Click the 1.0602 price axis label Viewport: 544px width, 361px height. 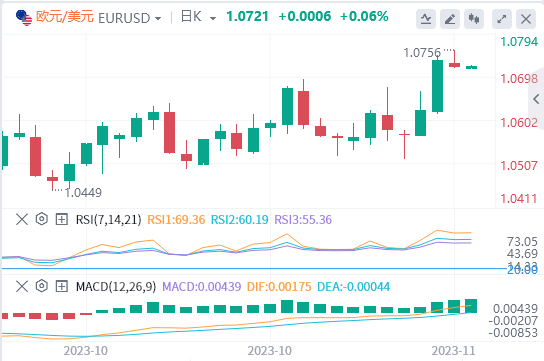point(519,123)
